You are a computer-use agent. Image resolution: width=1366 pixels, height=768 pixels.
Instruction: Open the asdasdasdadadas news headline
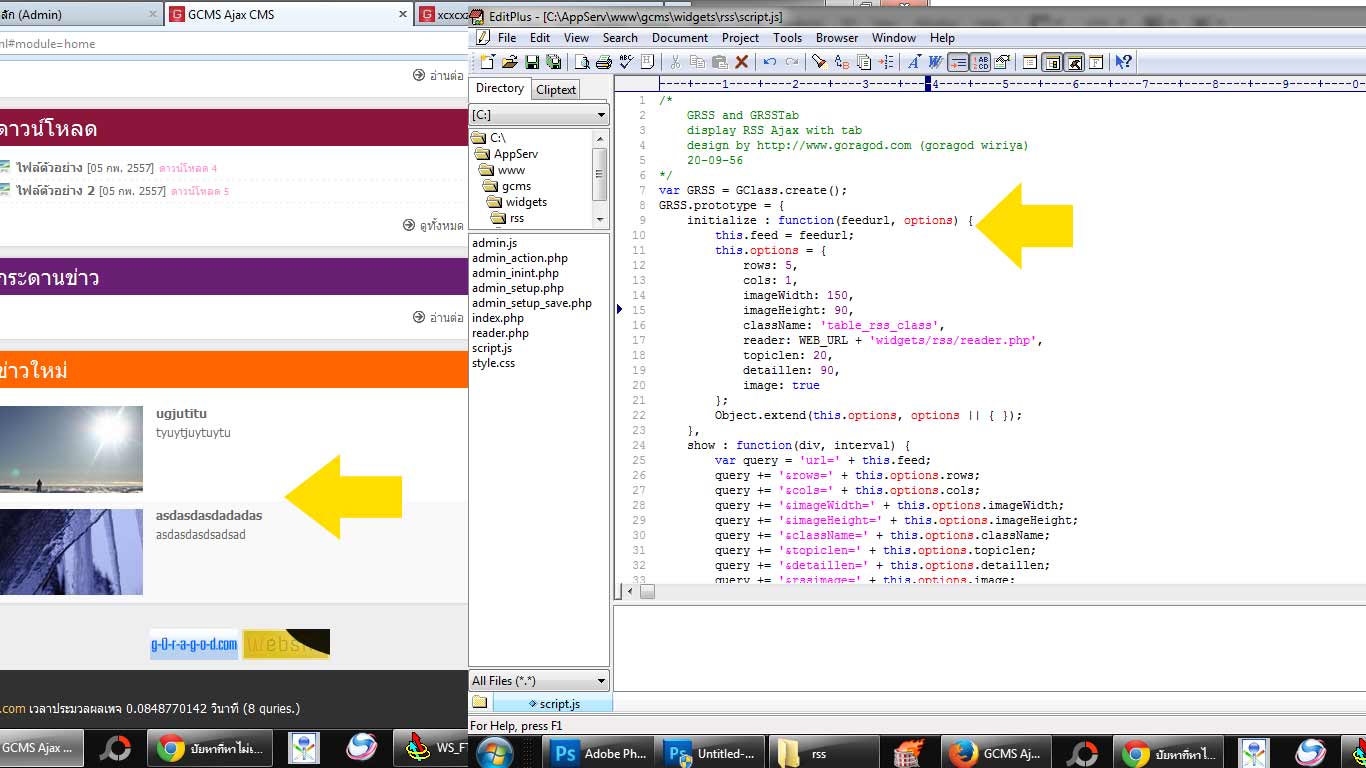coord(209,515)
